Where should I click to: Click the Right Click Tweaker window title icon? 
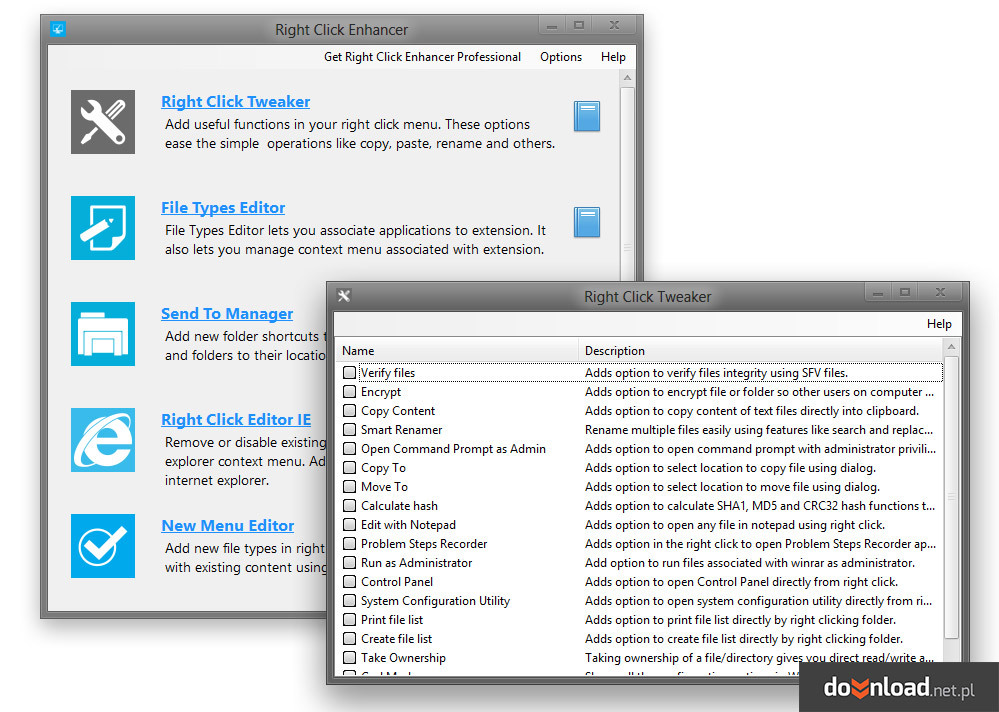tap(344, 296)
